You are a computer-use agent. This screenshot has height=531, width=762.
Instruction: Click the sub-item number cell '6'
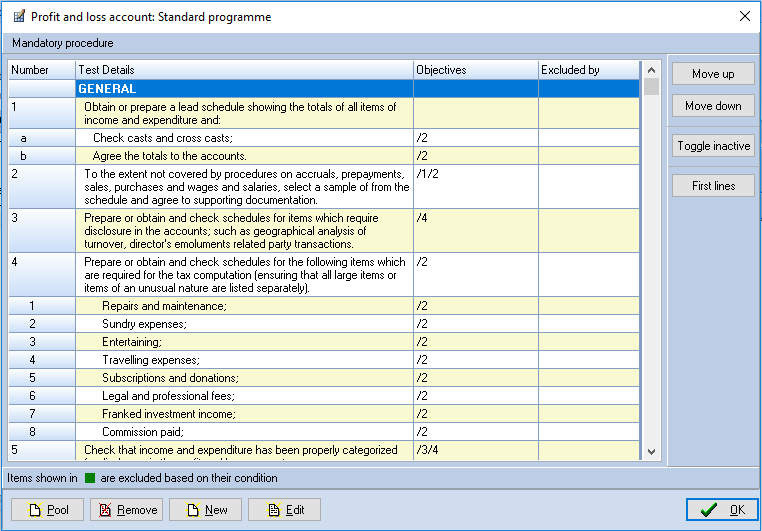pos(42,396)
